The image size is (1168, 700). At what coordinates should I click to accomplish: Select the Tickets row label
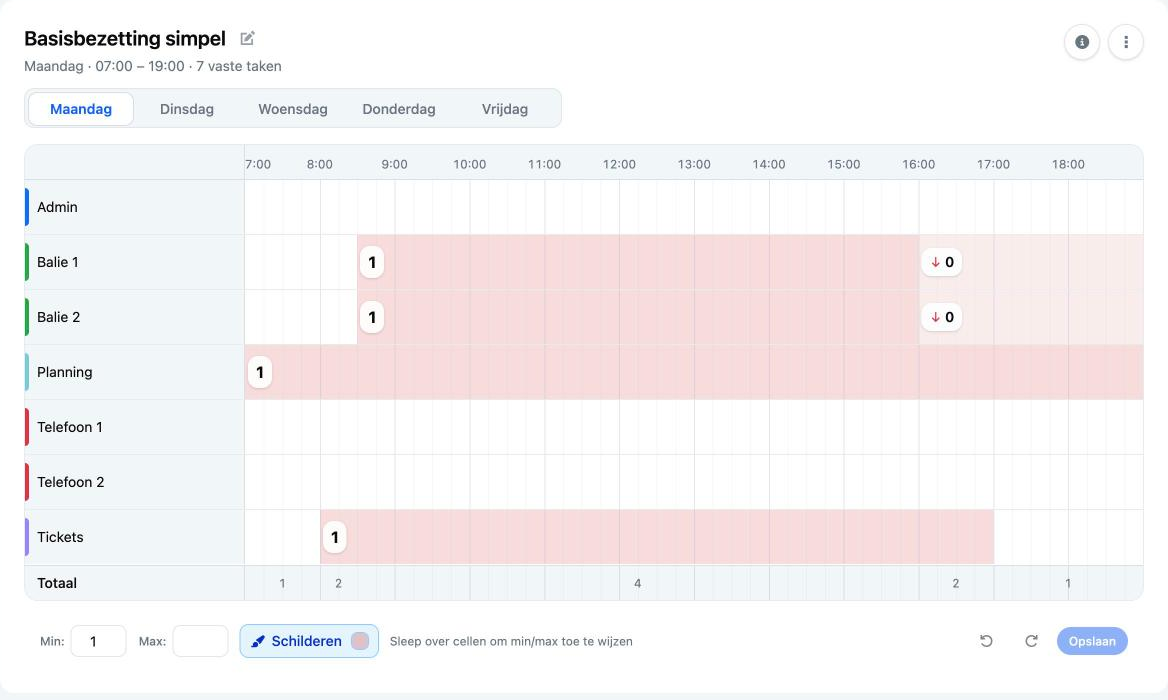click(60, 538)
